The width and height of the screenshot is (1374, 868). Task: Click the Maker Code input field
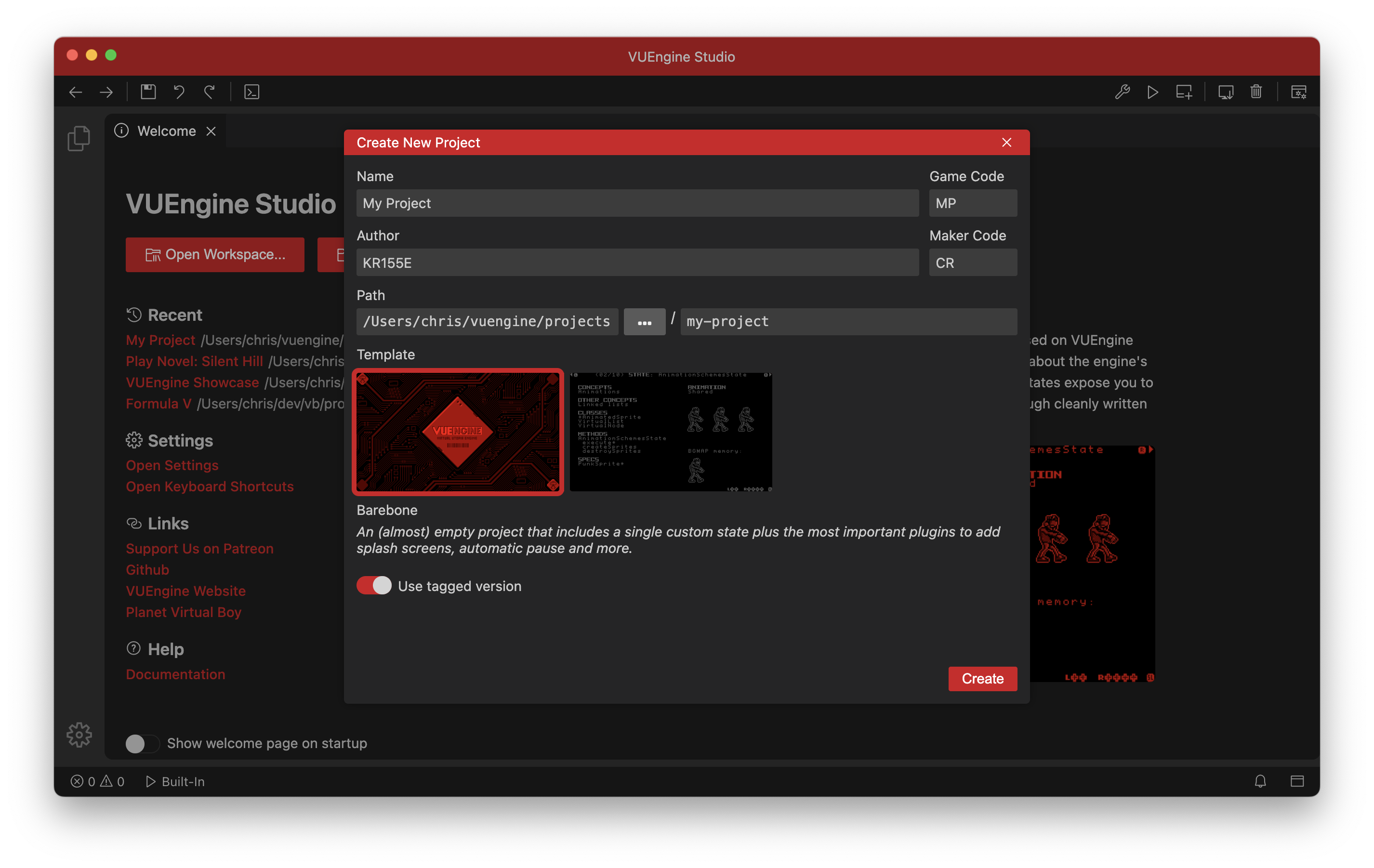click(973, 263)
